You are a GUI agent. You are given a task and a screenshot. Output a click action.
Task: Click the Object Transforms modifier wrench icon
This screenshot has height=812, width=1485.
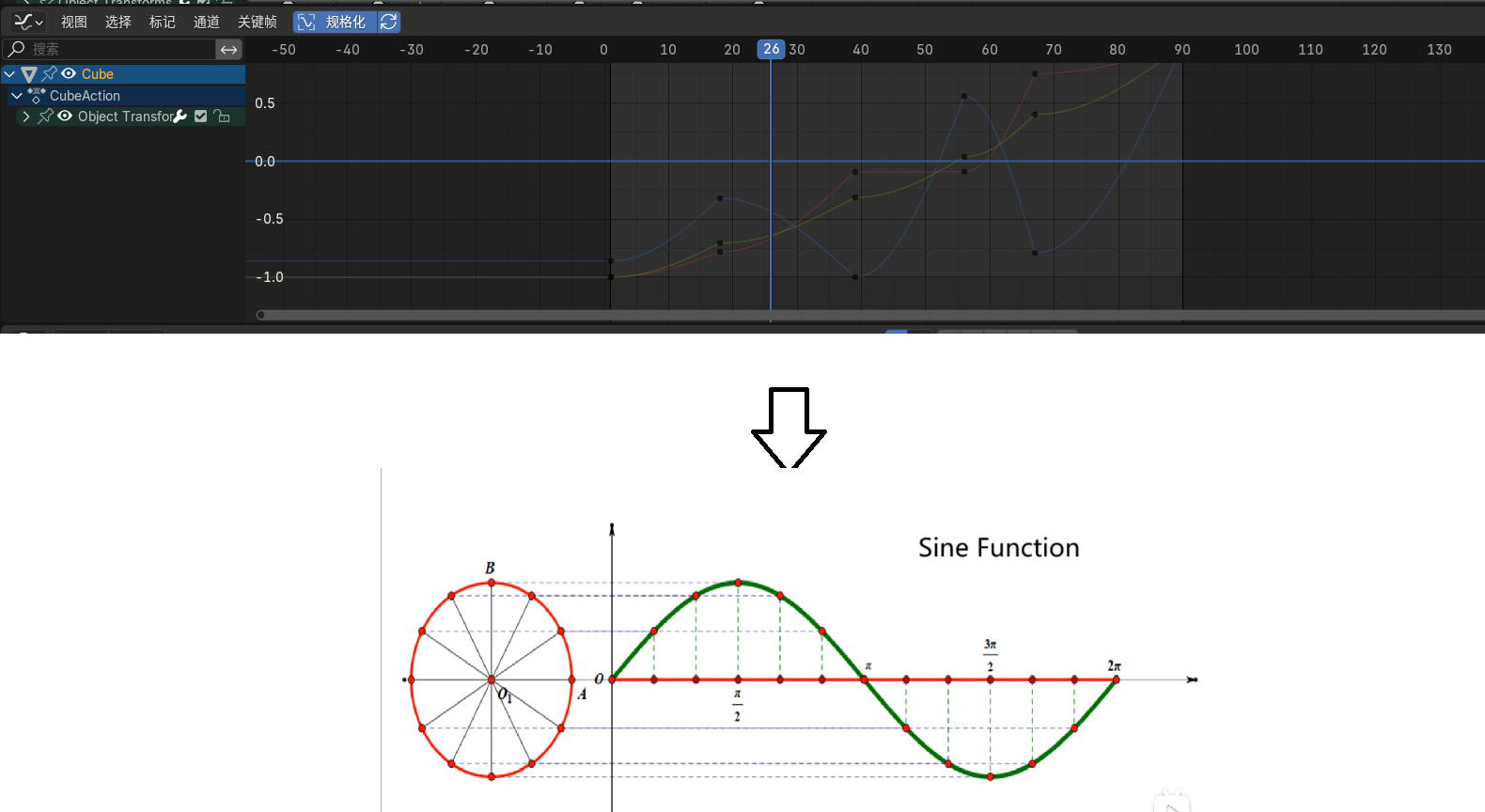click(180, 117)
